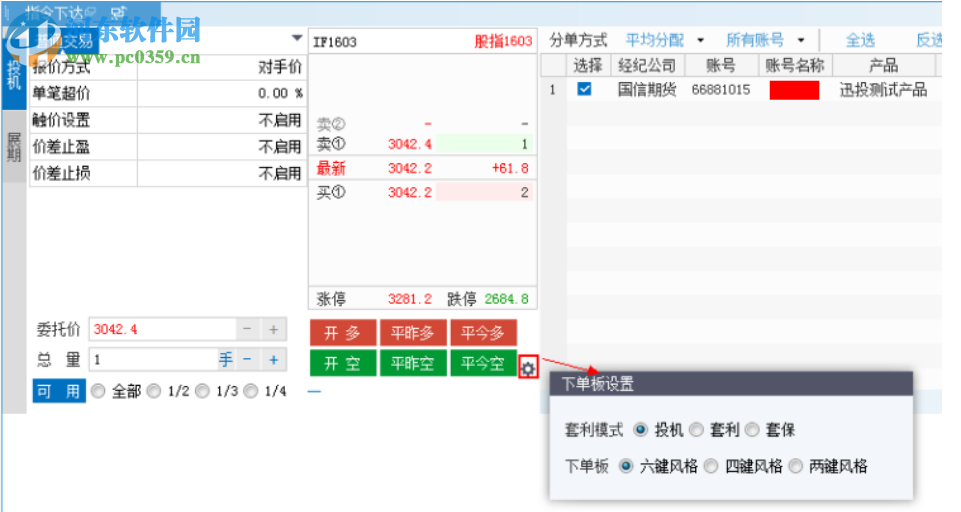The image size is (961, 512).
Task: Click the 开空 sell open button
Action: [x=343, y=363]
